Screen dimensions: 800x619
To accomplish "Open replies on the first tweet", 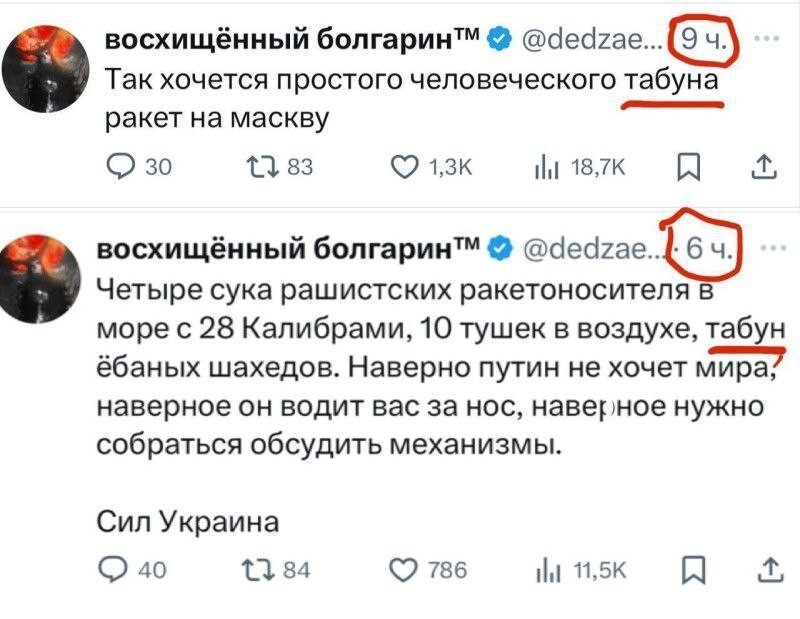I will [120, 168].
